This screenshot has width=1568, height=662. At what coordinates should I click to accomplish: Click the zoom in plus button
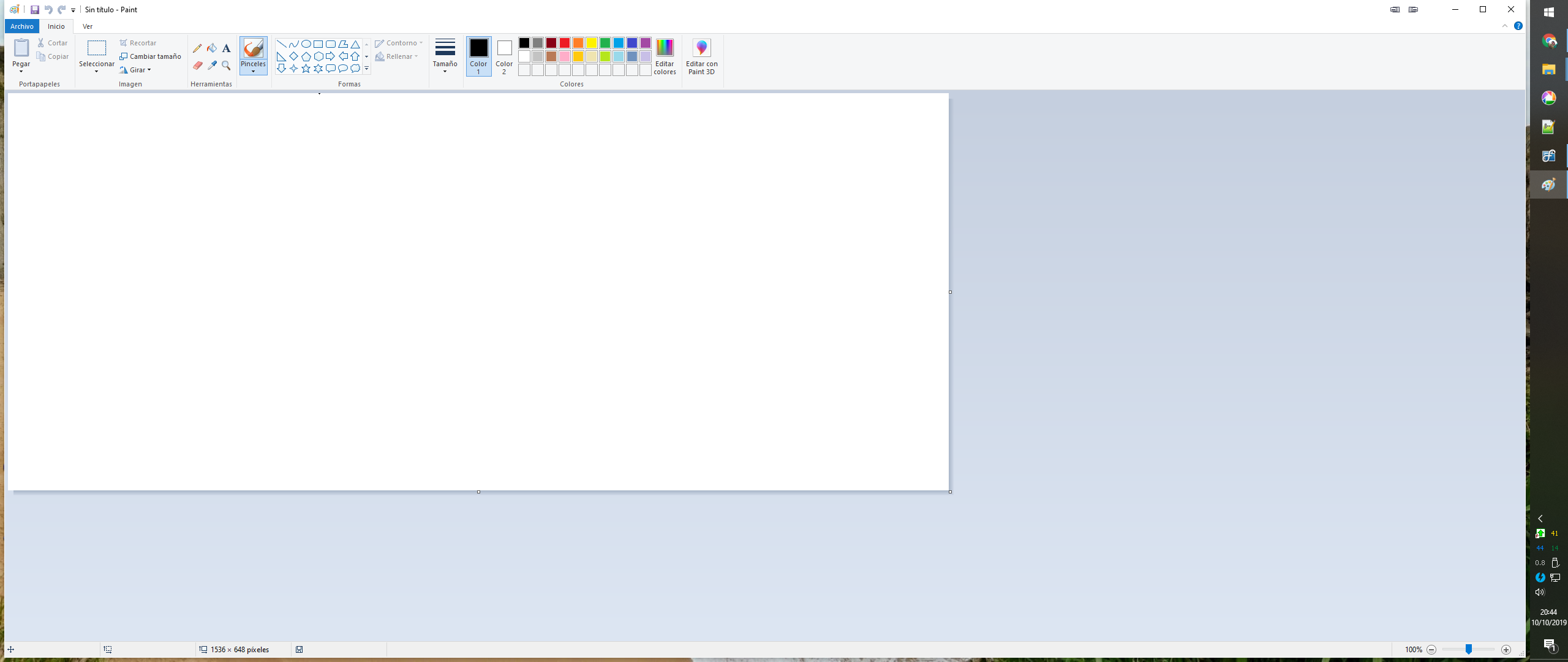pos(1506,650)
